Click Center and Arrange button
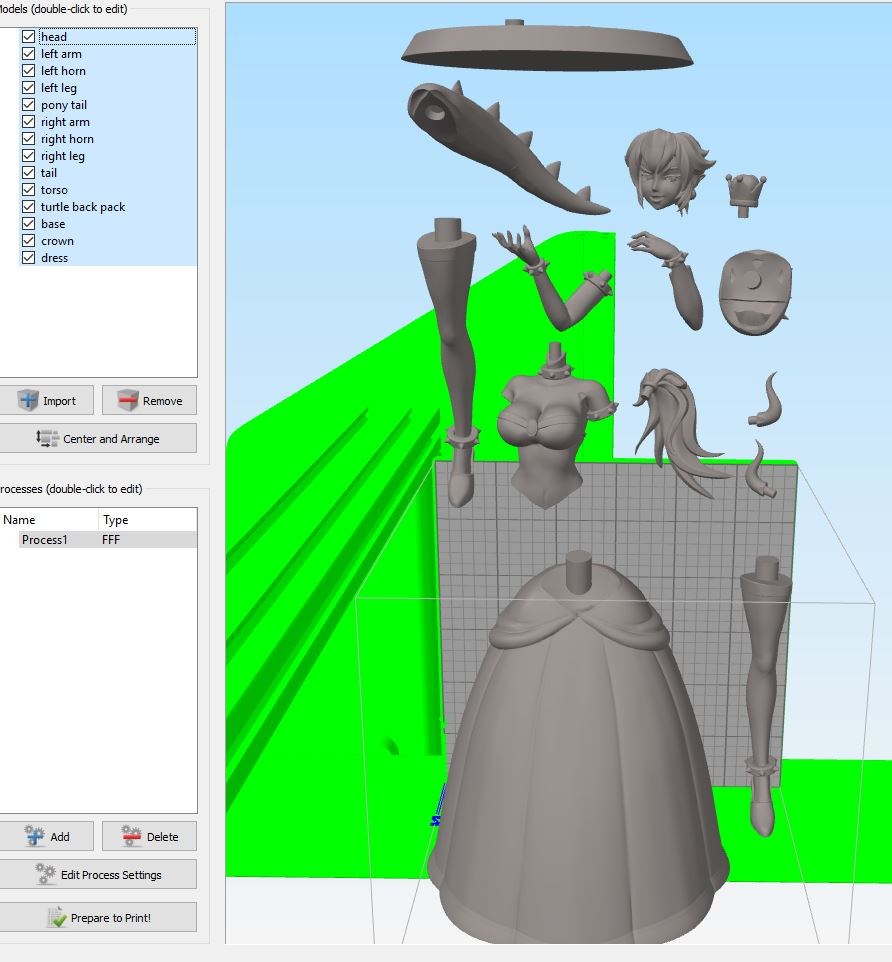The width and height of the screenshot is (892, 962). 98,439
